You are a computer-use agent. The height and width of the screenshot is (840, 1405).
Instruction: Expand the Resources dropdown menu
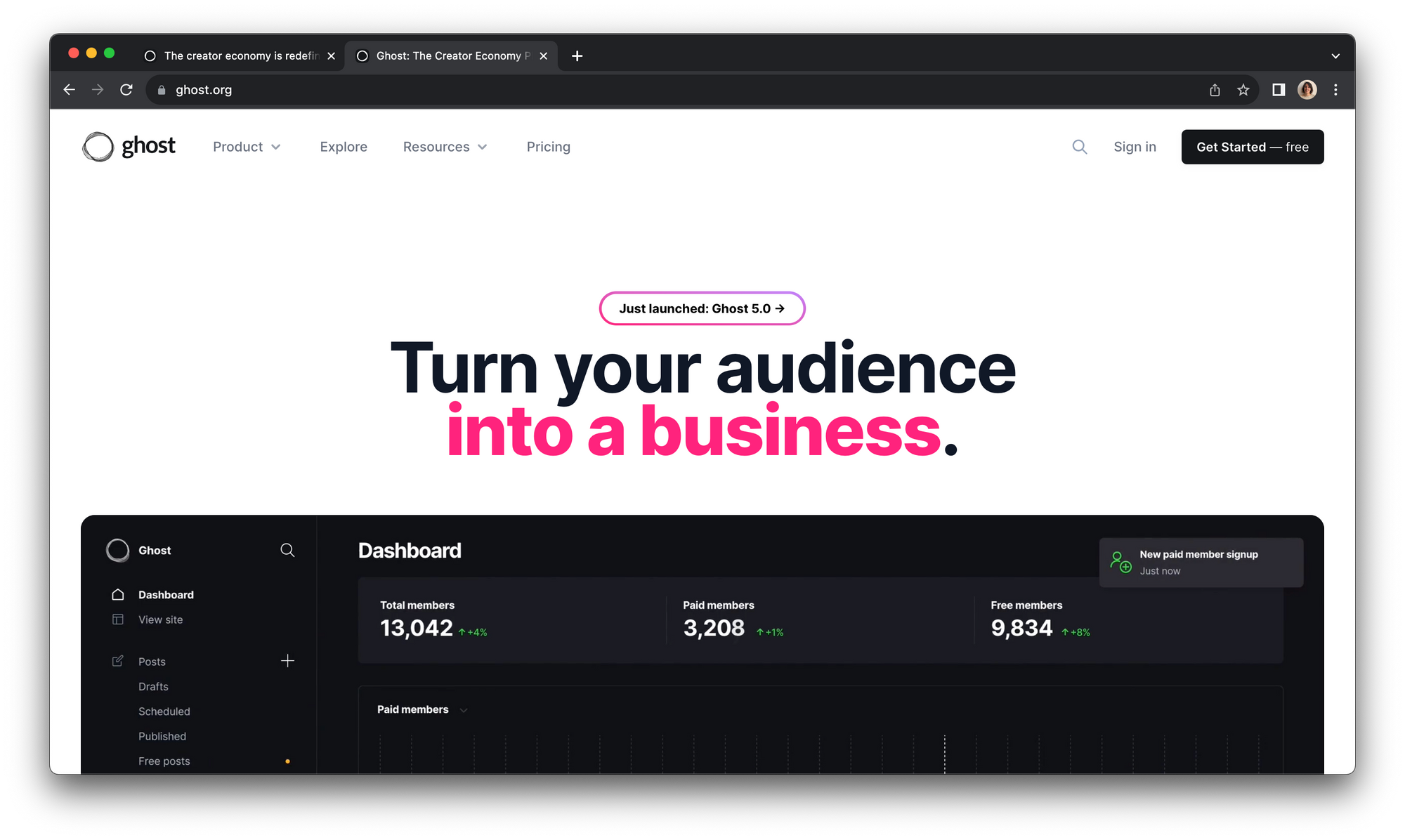[445, 147]
